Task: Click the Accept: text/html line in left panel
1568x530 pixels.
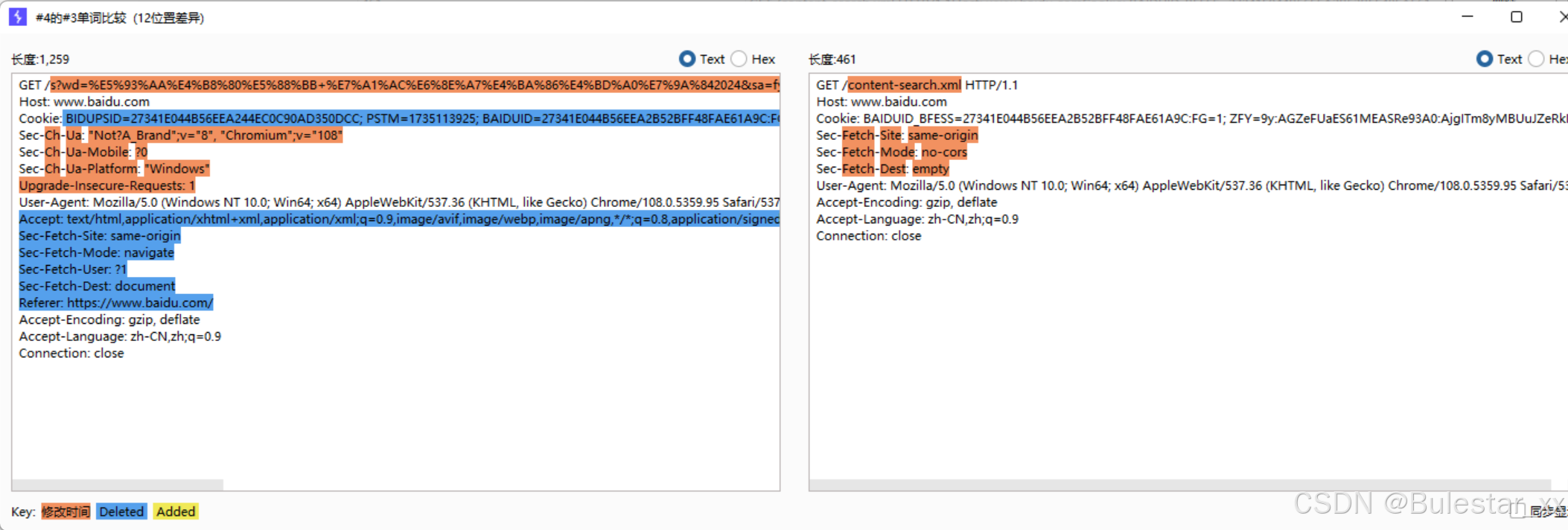Action: (x=399, y=219)
